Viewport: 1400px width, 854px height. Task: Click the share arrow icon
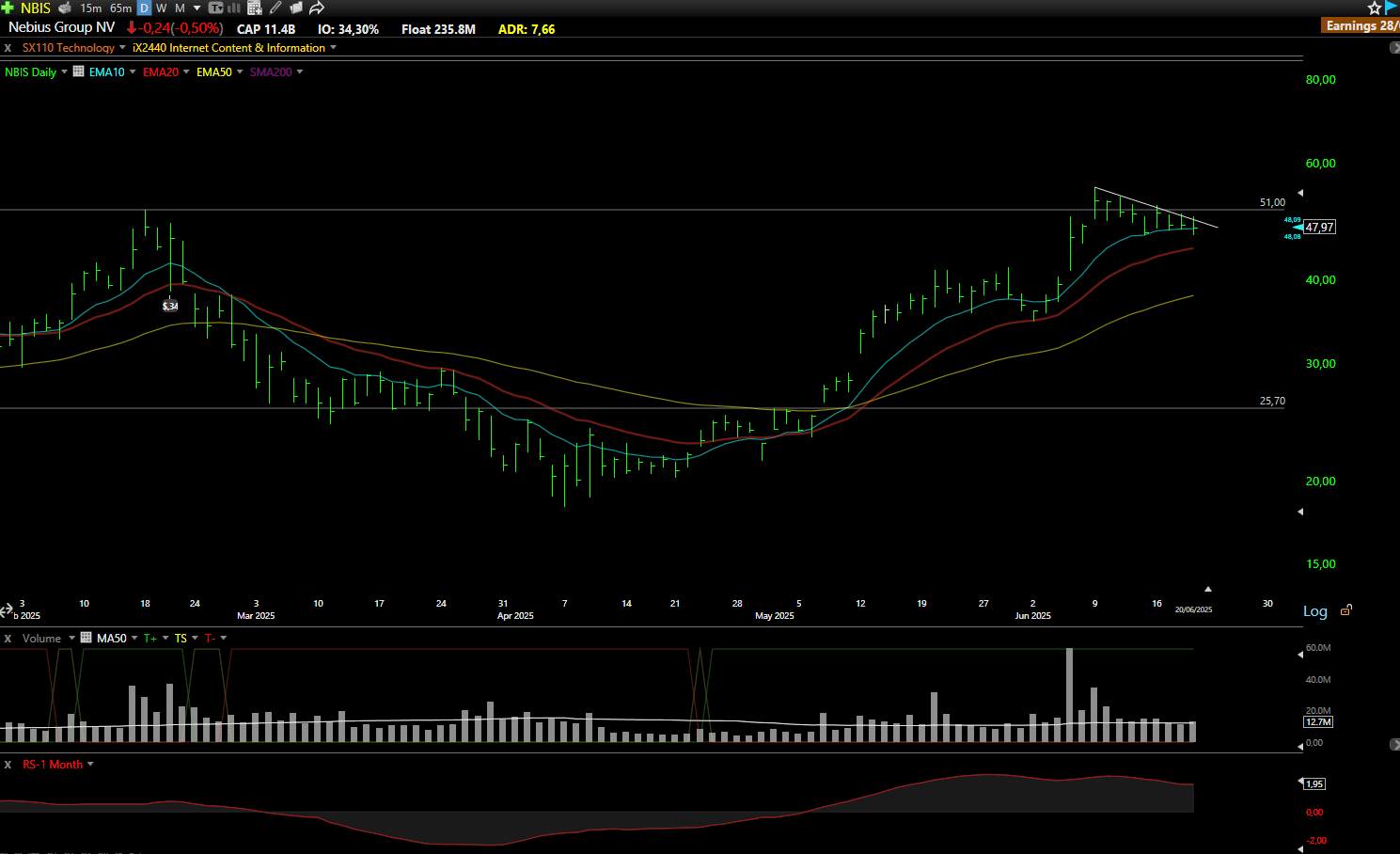317,8
